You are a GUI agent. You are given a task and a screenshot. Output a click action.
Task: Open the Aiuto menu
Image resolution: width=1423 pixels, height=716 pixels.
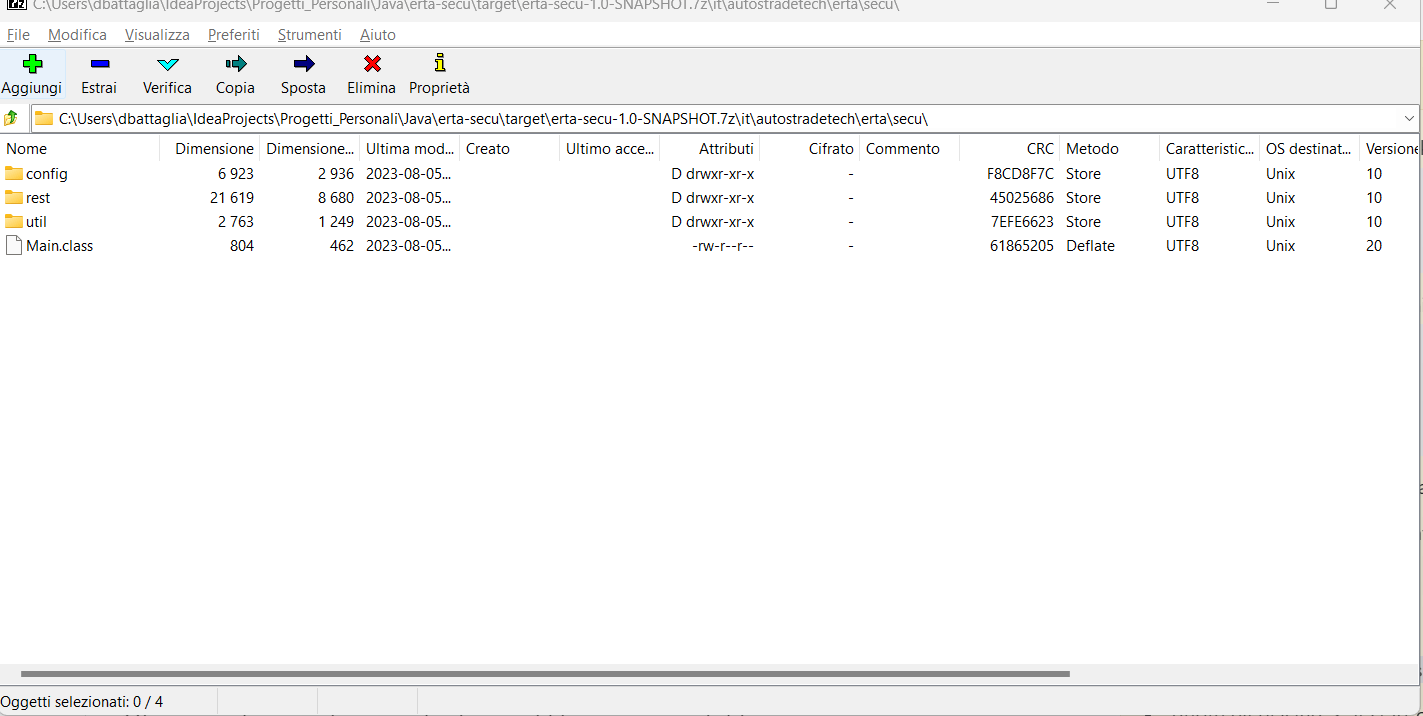pyautogui.click(x=377, y=34)
